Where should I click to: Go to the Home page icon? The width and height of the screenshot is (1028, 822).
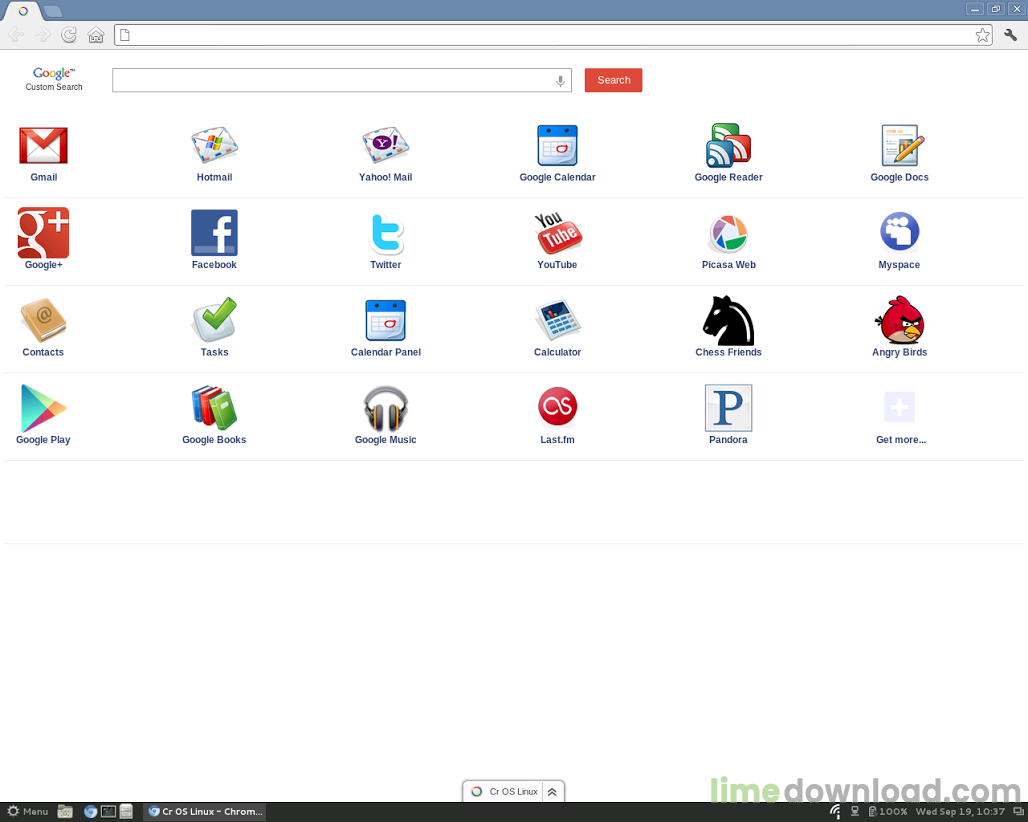(96, 35)
